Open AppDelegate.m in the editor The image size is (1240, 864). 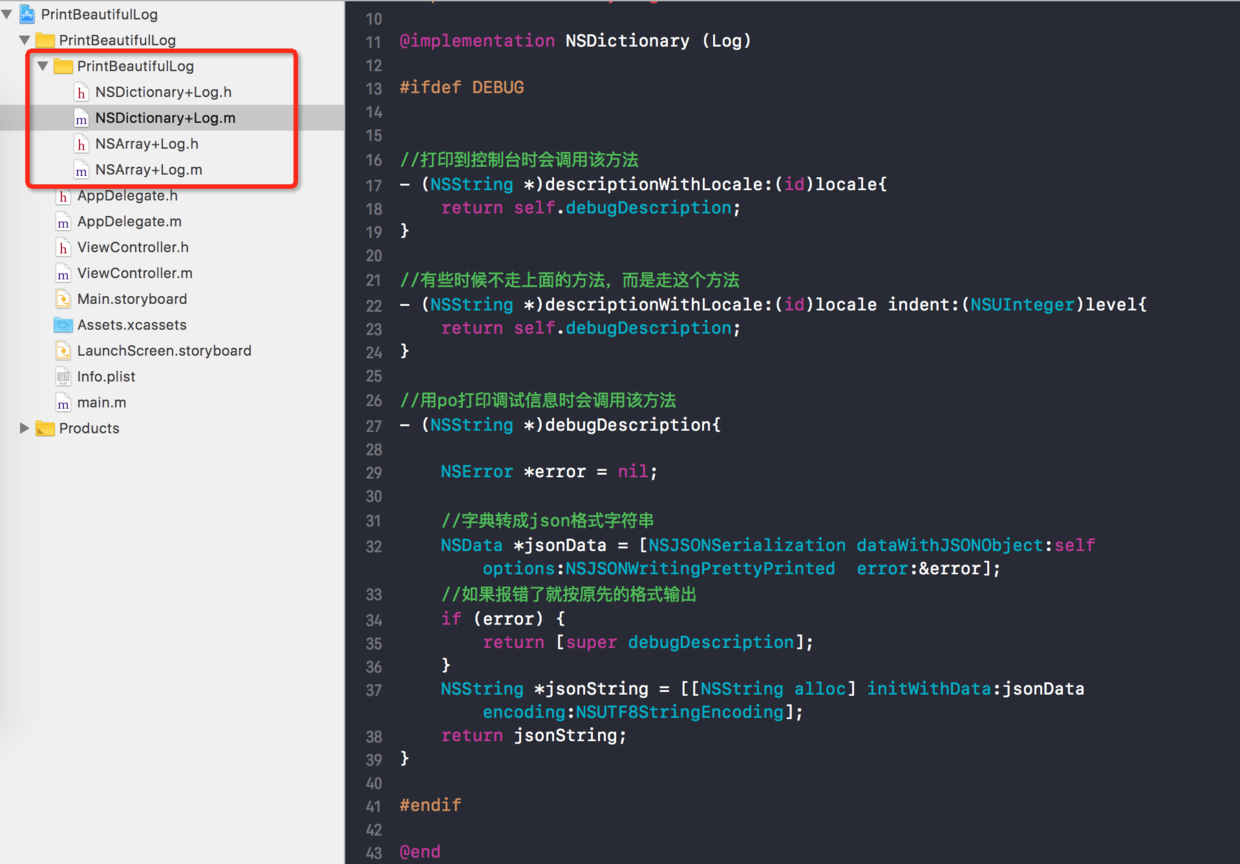(129, 222)
